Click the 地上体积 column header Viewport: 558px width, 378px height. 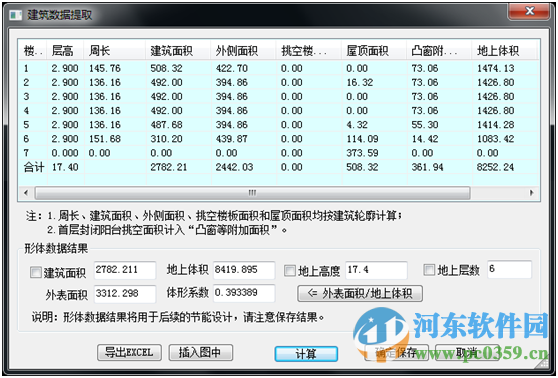(x=505, y=51)
